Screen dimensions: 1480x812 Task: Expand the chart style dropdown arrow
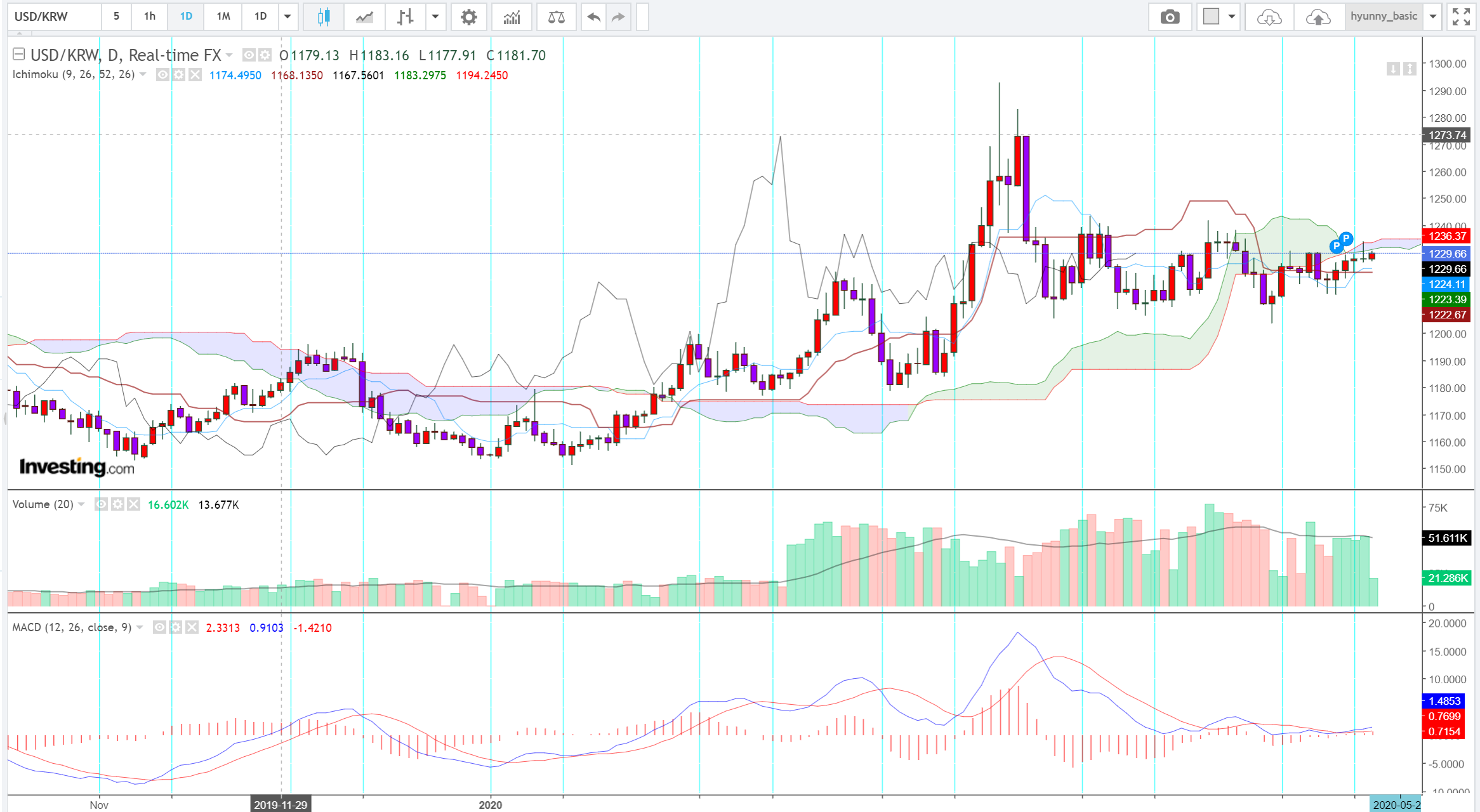coord(435,16)
